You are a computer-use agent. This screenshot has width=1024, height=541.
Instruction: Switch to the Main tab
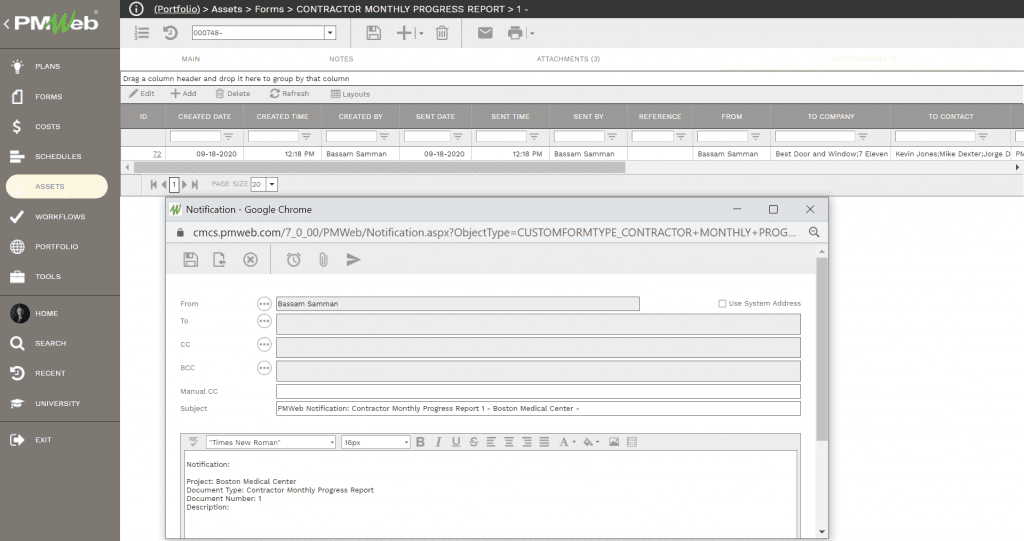(191, 59)
